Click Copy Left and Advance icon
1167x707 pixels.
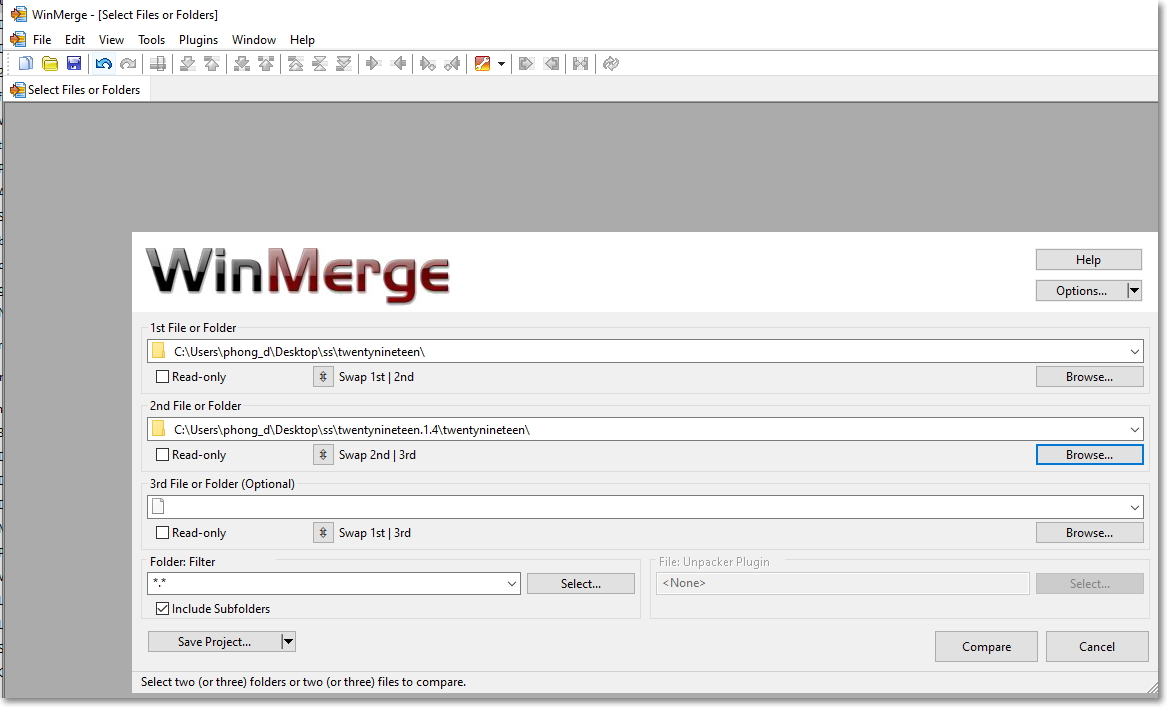coord(452,64)
